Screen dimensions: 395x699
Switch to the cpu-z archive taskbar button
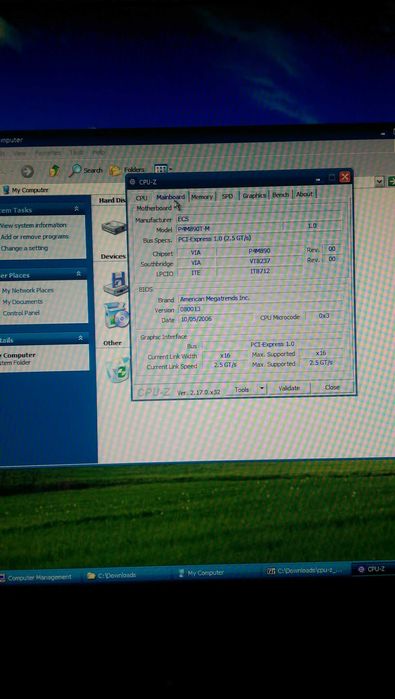(x=308, y=570)
